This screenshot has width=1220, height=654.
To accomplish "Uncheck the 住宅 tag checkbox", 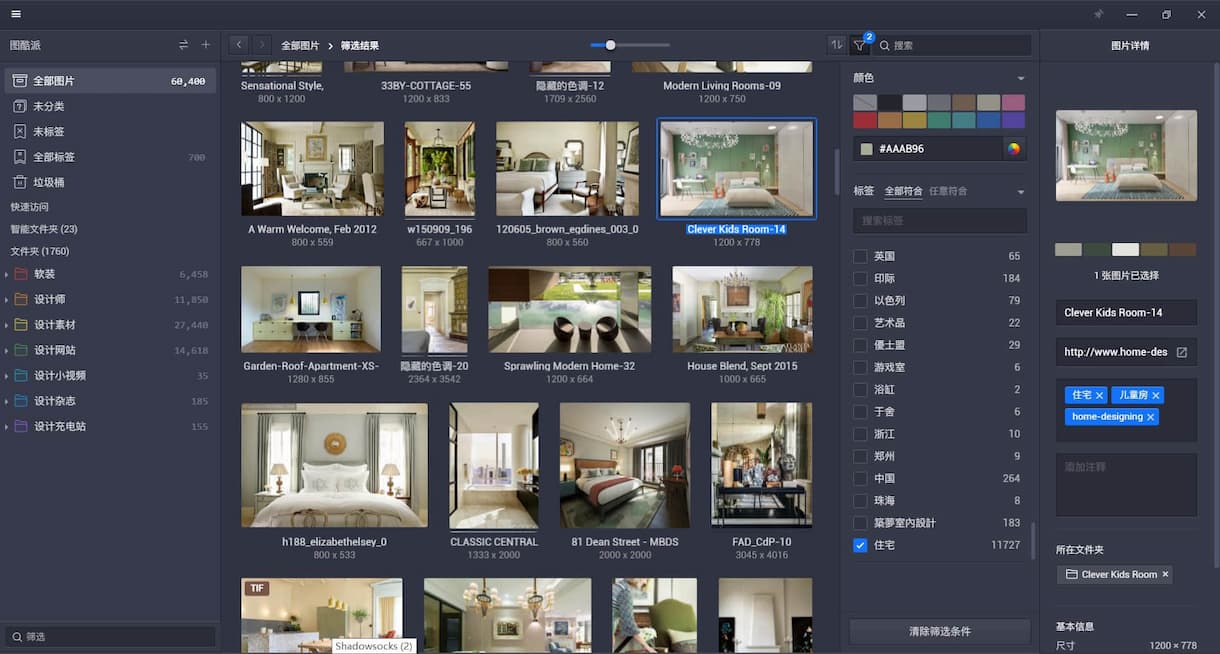I will pos(860,545).
